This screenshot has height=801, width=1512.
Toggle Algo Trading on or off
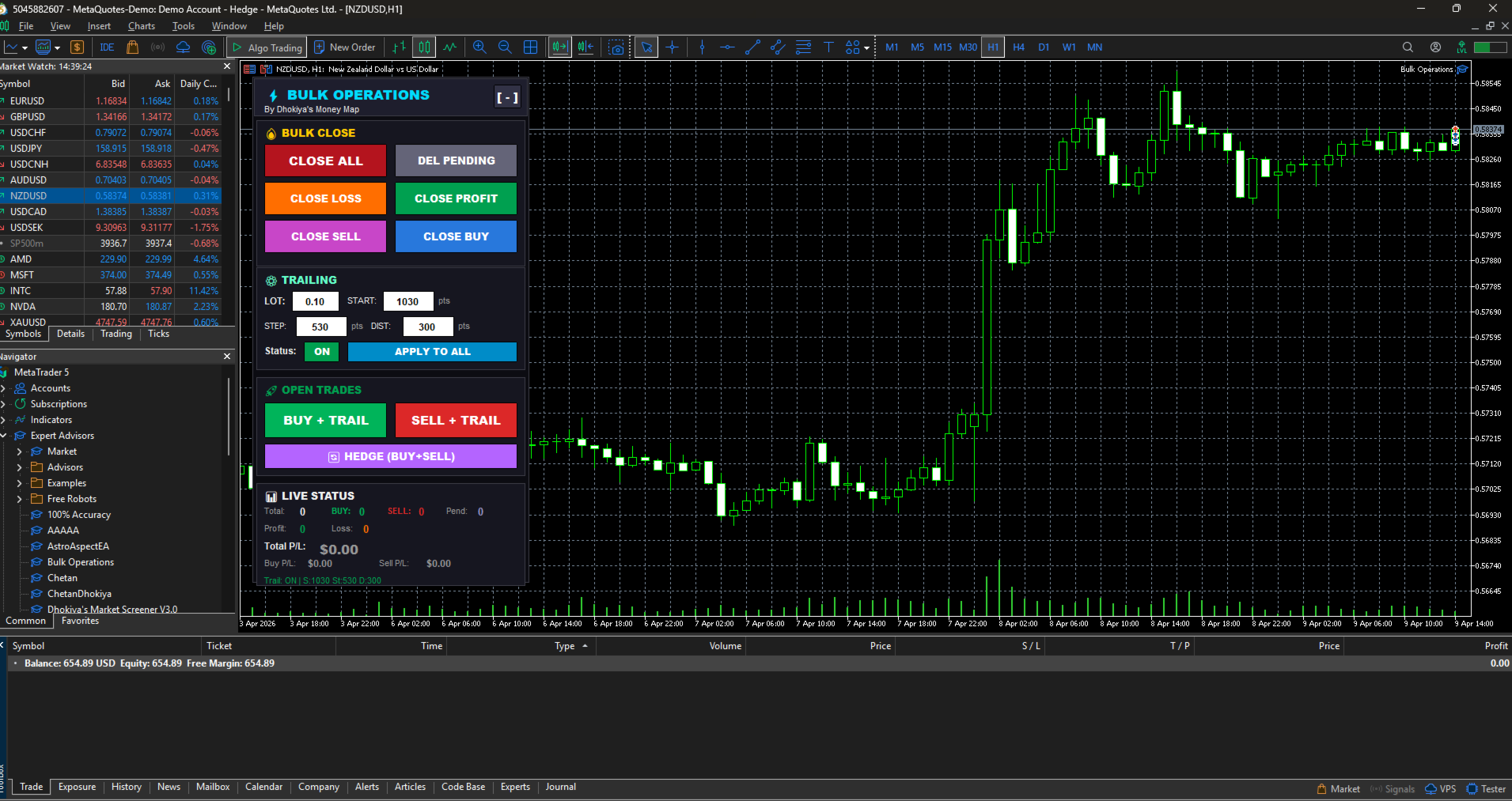267,47
